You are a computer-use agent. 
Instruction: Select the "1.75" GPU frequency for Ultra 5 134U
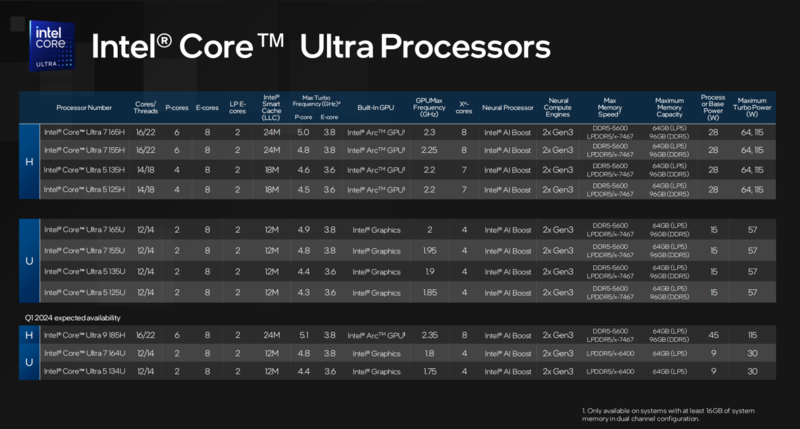430,371
